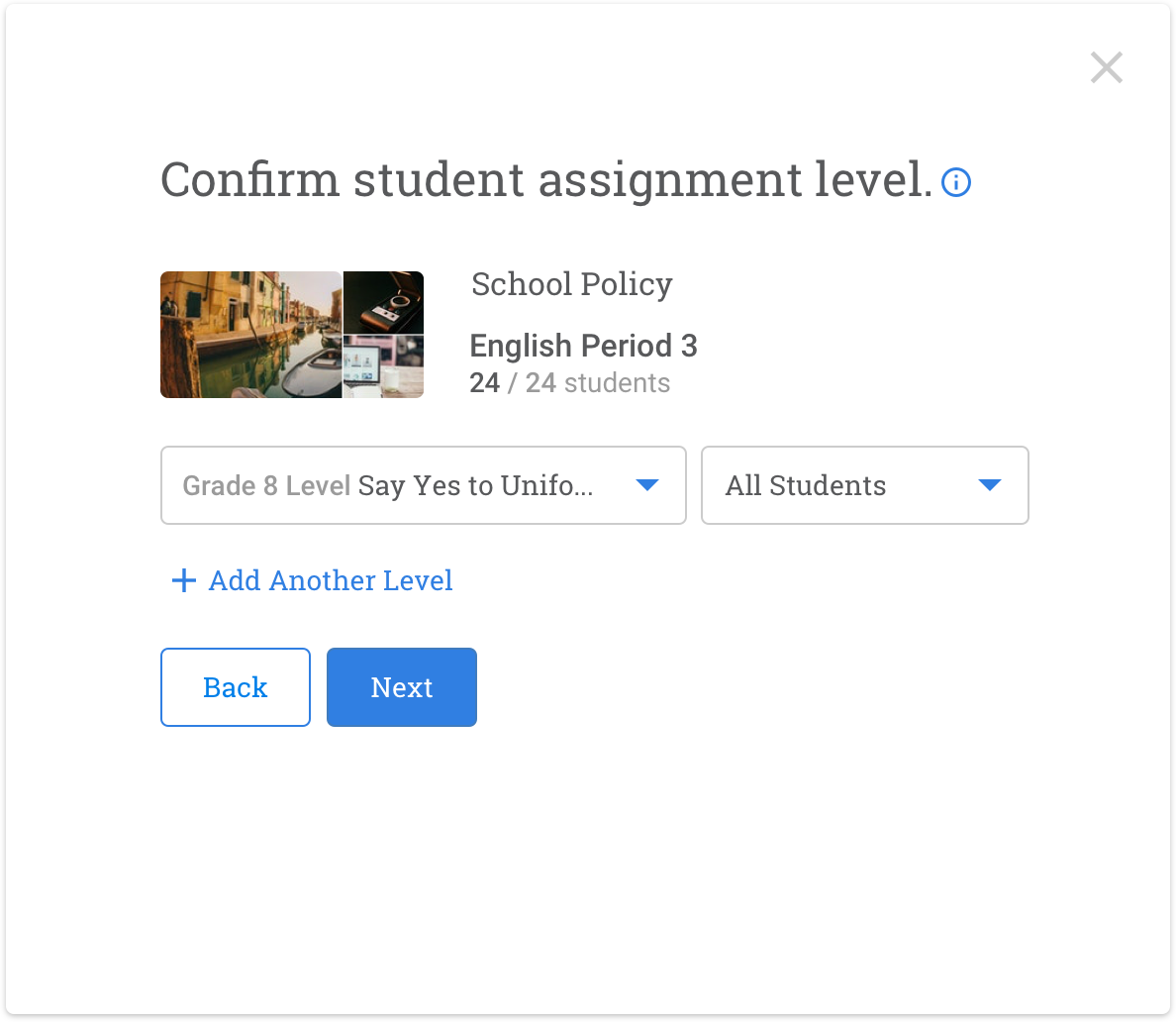The image size is (1176, 1022).
Task: Click the Confirm student assignment level heading
Action: (x=545, y=180)
